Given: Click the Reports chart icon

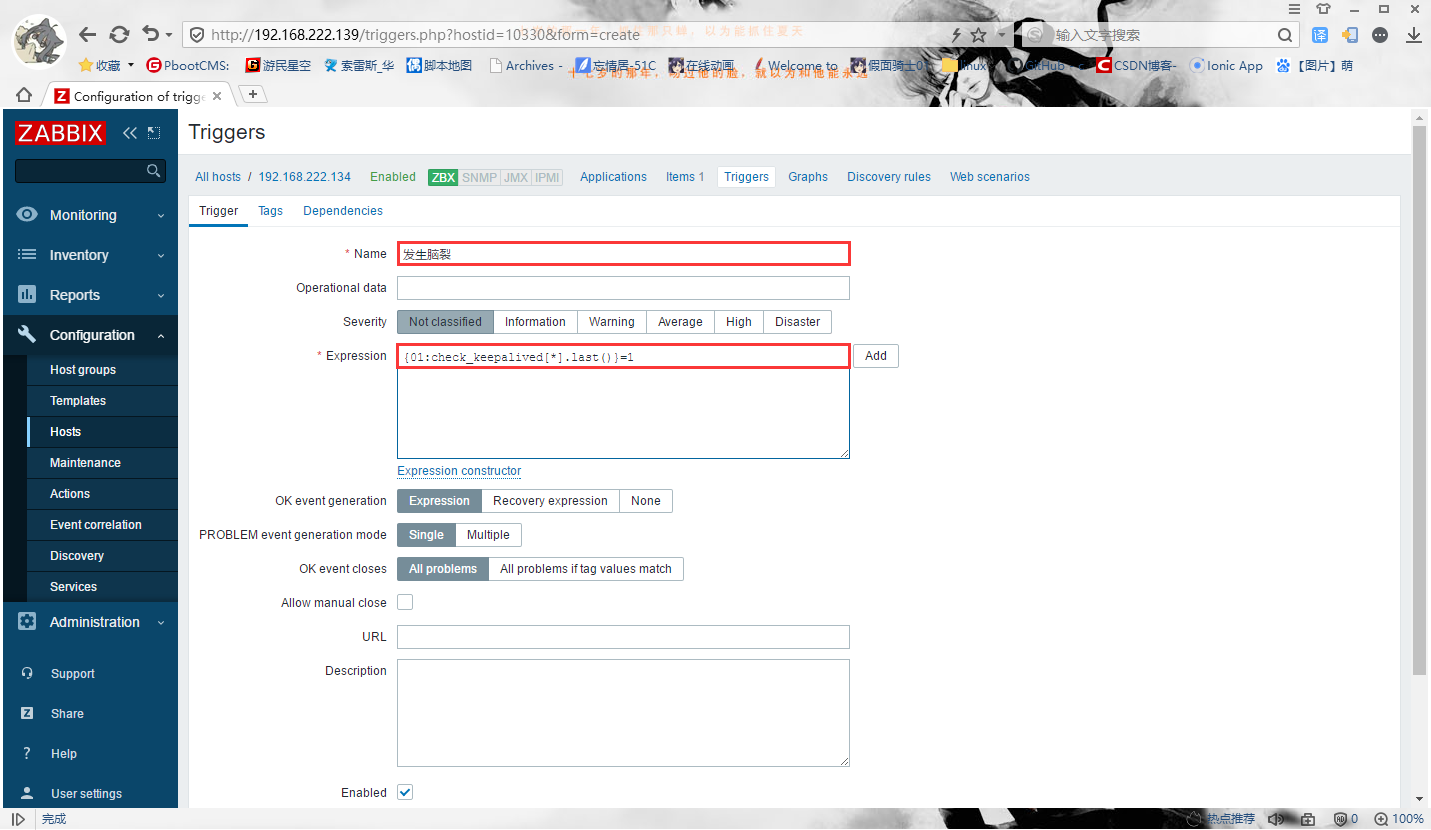Looking at the screenshot, I should [x=27, y=295].
